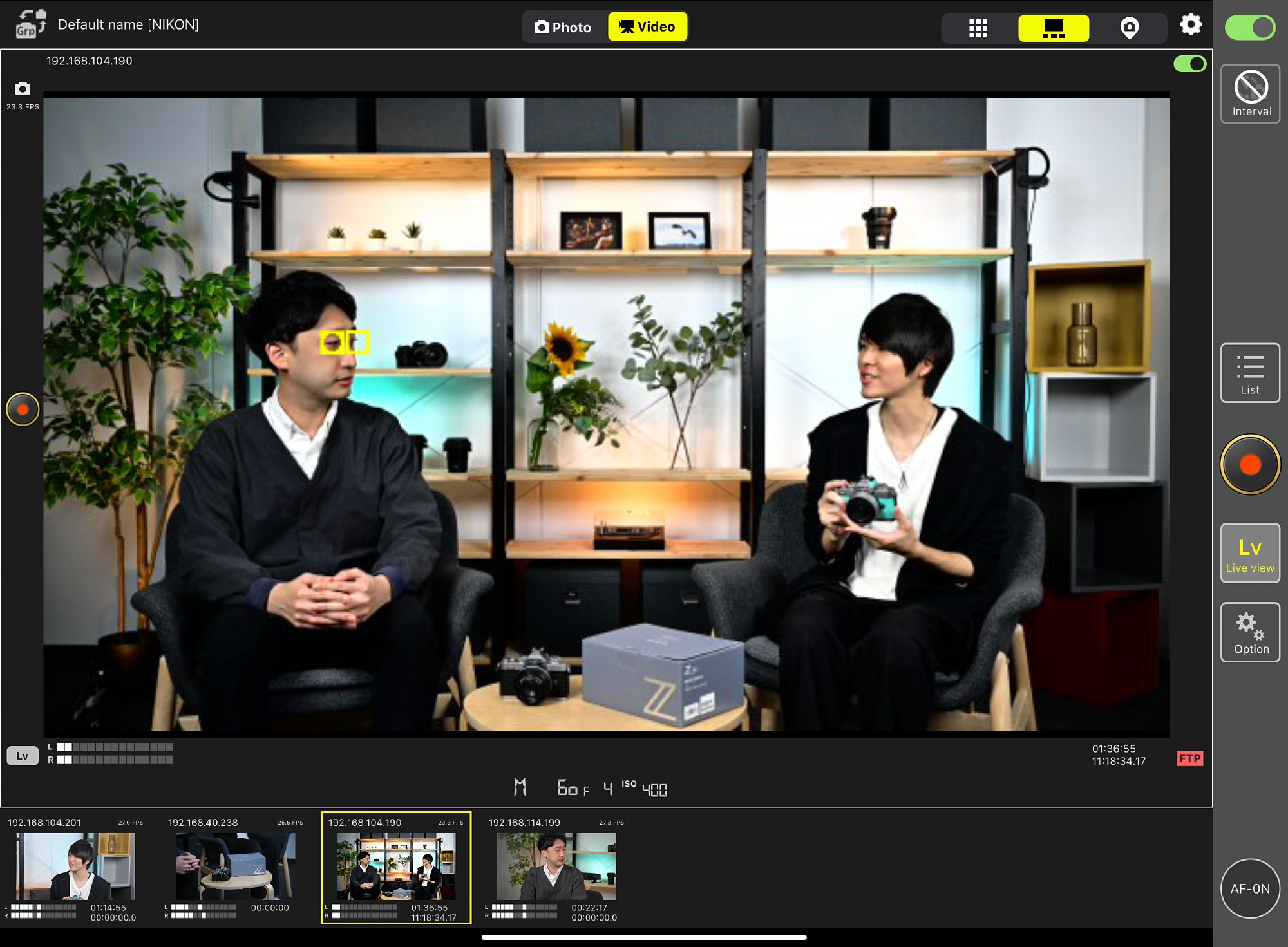Viewport: 1288px width, 947px height.
Task: Select camera thumbnail 192.168.104.190
Action: click(396, 868)
